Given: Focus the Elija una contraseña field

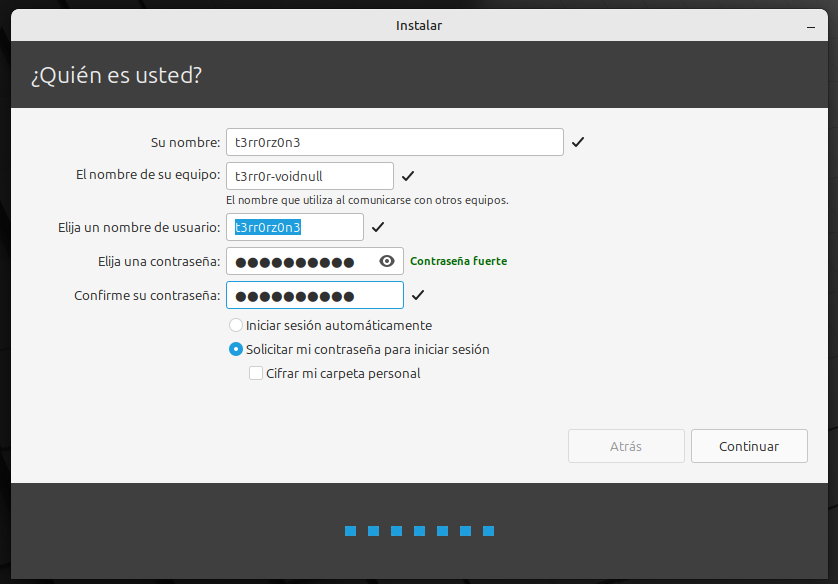Looking at the screenshot, I should [x=300, y=262].
